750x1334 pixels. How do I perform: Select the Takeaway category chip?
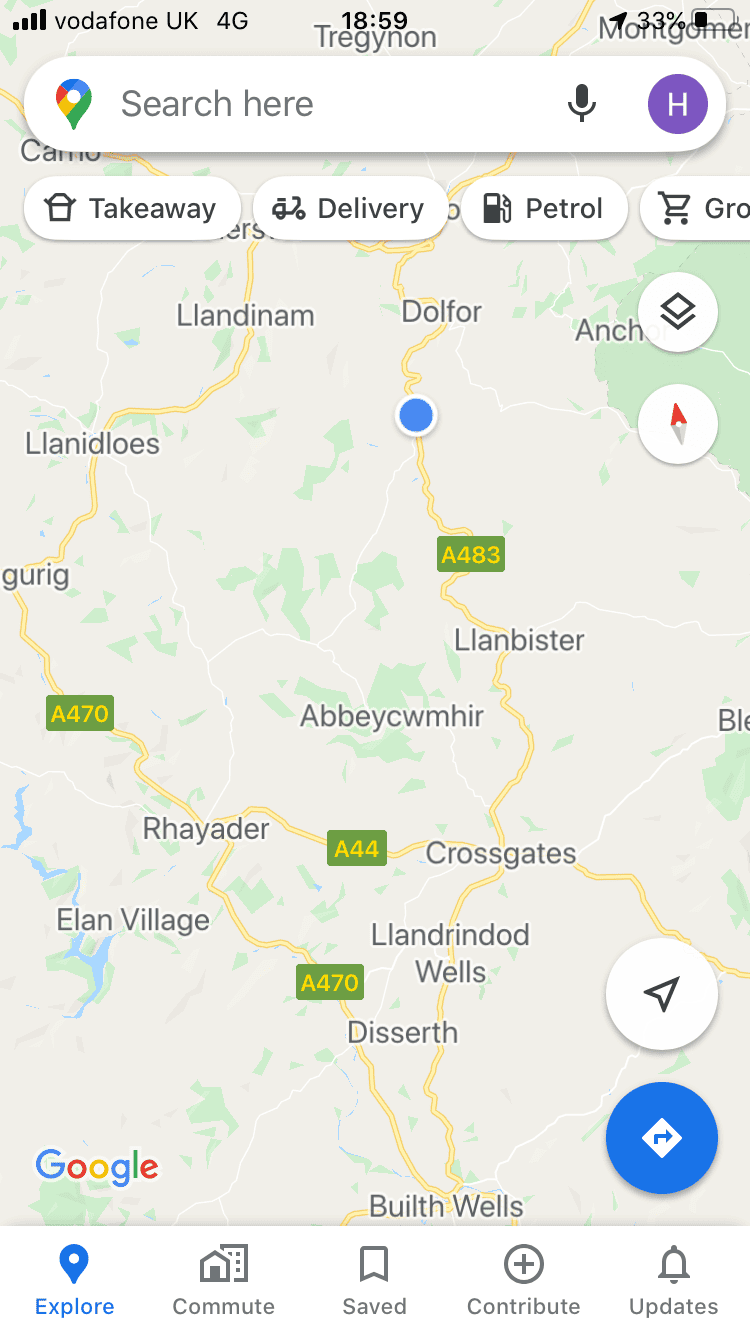[132, 208]
